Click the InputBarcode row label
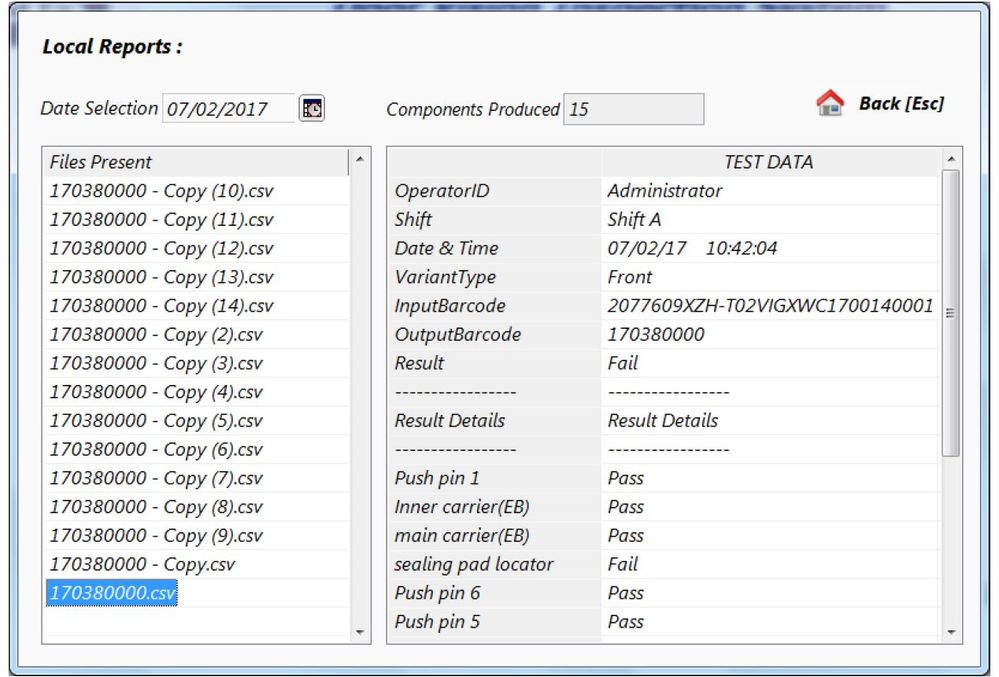 tap(450, 306)
